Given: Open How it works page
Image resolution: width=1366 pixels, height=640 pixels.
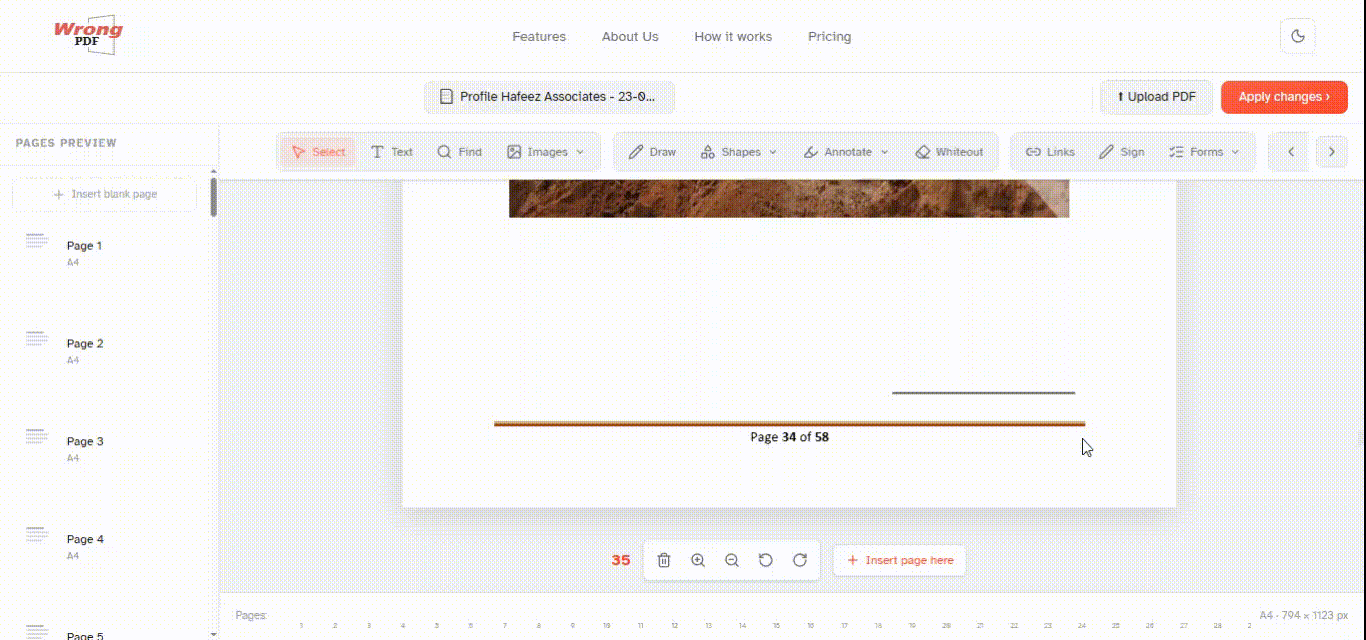Looking at the screenshot, I should [x=733, y=36].
